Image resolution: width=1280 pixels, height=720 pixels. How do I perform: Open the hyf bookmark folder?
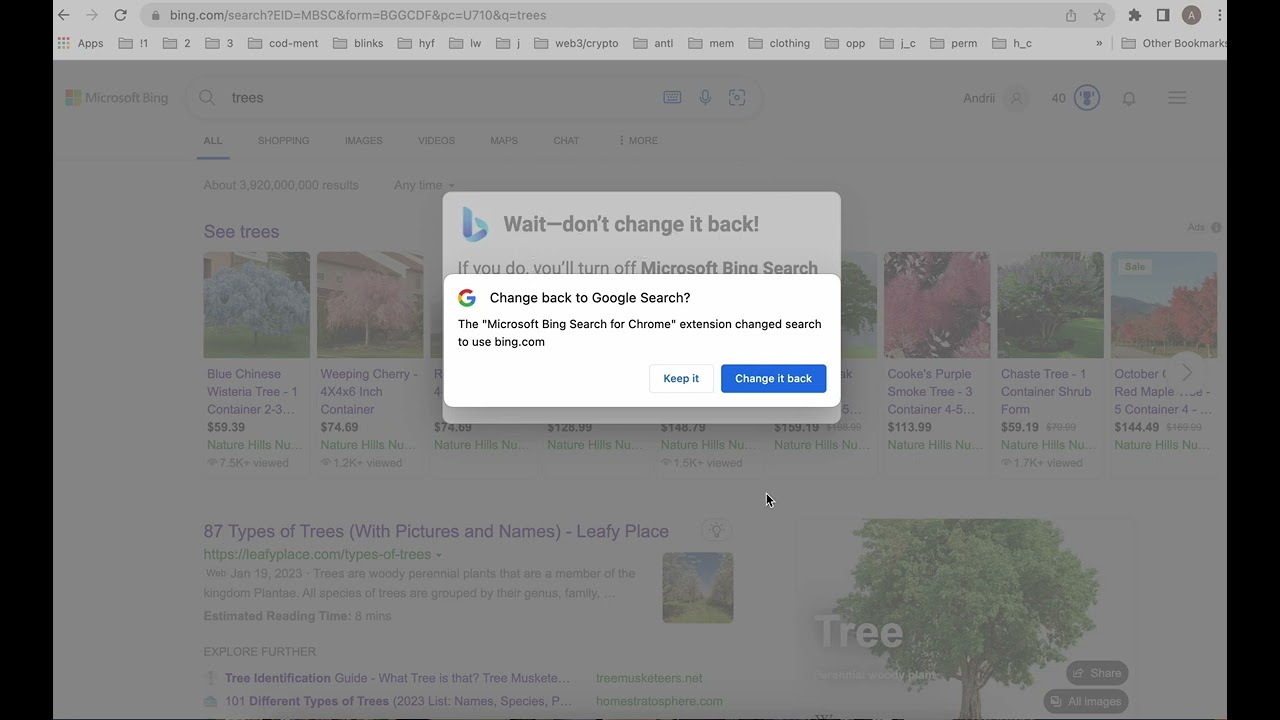(x=416, y=43)
